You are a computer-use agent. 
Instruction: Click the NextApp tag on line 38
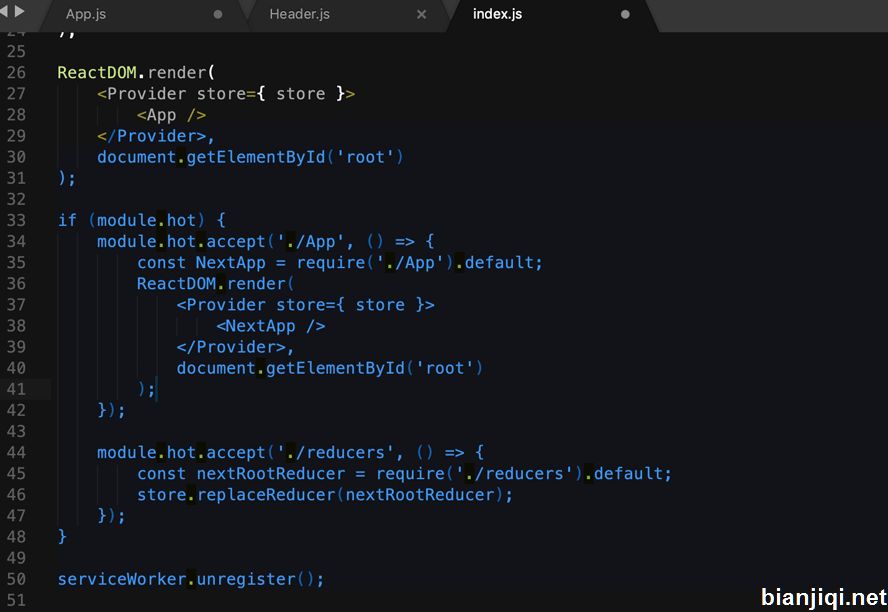pyautogui.click(x=271, y=326)
